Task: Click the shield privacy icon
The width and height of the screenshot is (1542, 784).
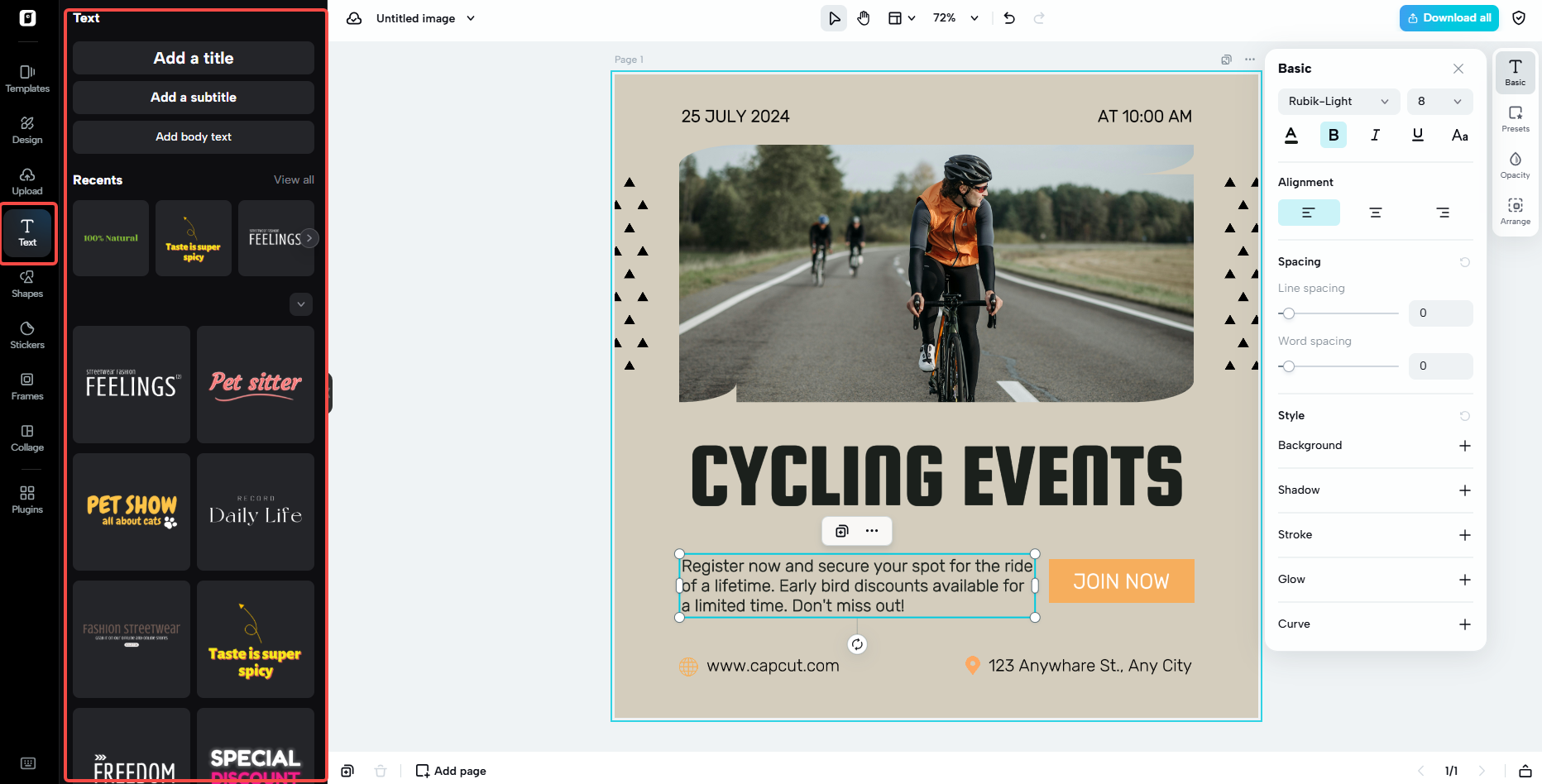Action: (x=1519, y=18)
